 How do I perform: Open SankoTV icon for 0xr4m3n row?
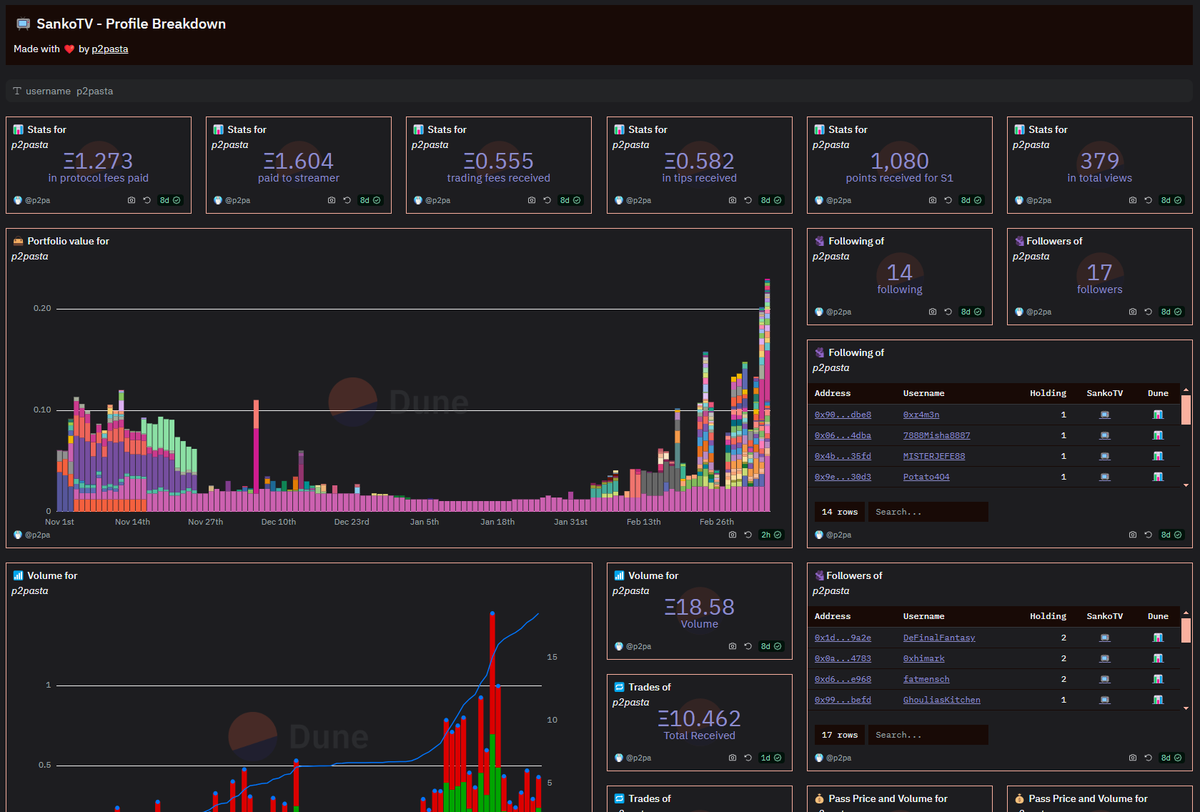point(1105,414)
